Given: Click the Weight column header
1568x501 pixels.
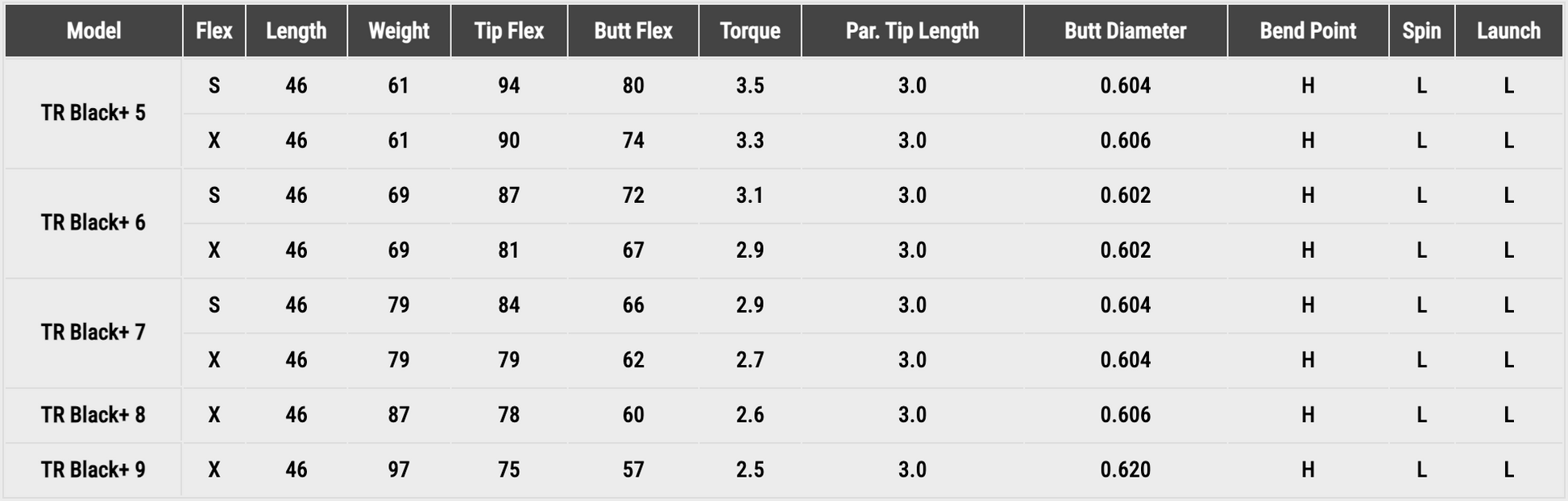Looking at the screenshot, I should coord(399,31).
